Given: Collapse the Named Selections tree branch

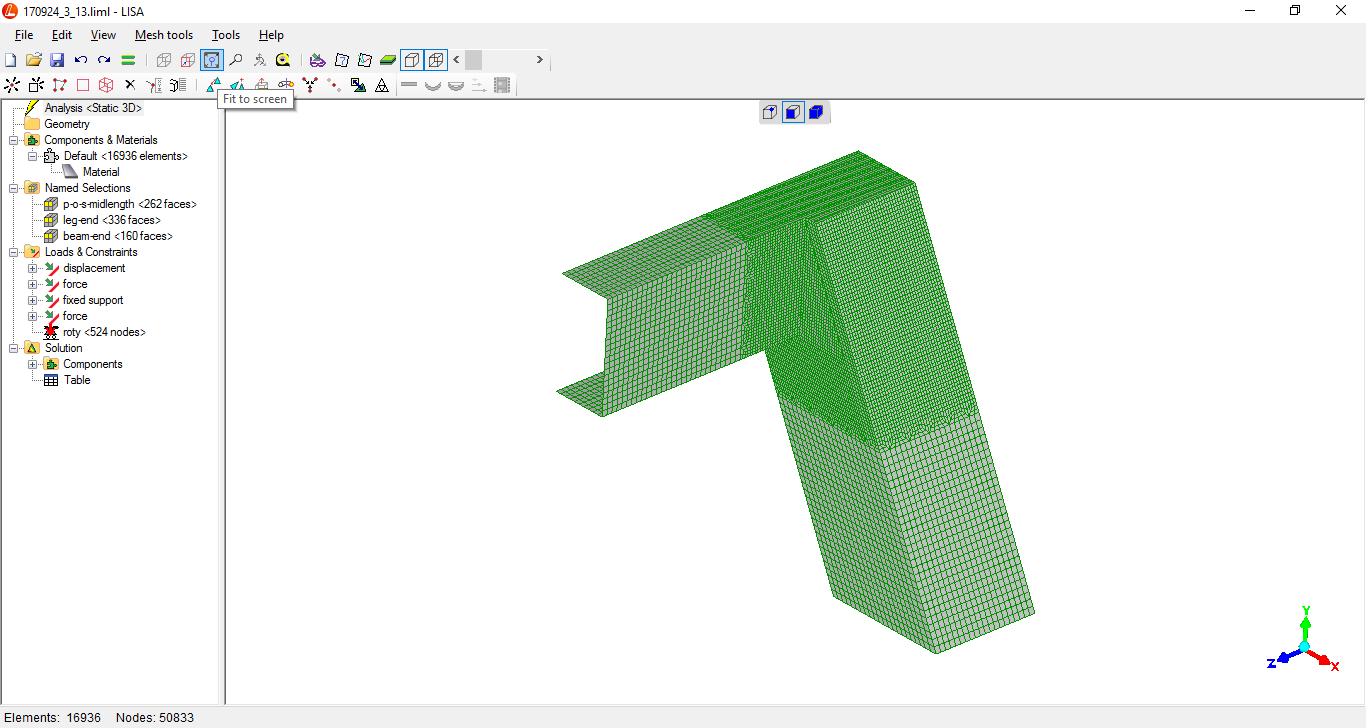Looking at the screenshot, I should click(x=14, y=188).
